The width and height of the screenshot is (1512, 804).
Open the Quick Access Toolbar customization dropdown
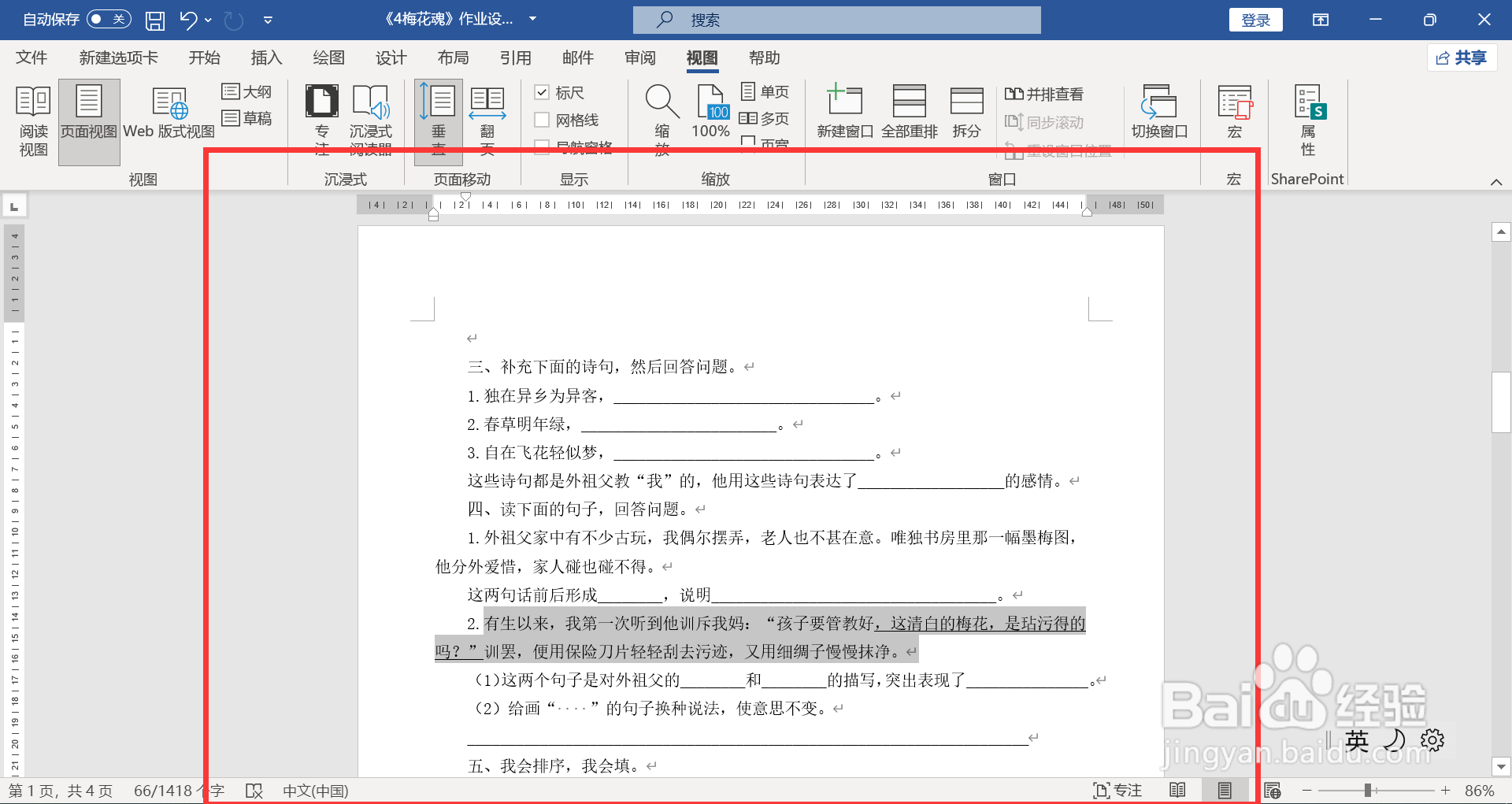coord(268,20)
